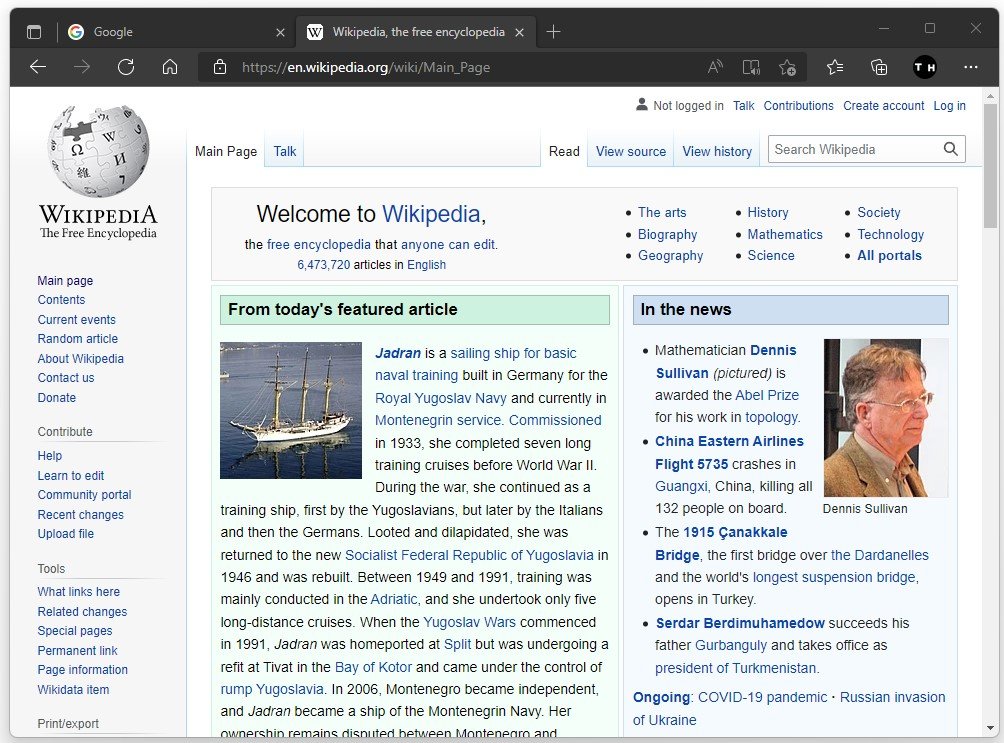
Task: Close the Google tab
Action: (280, 32)
